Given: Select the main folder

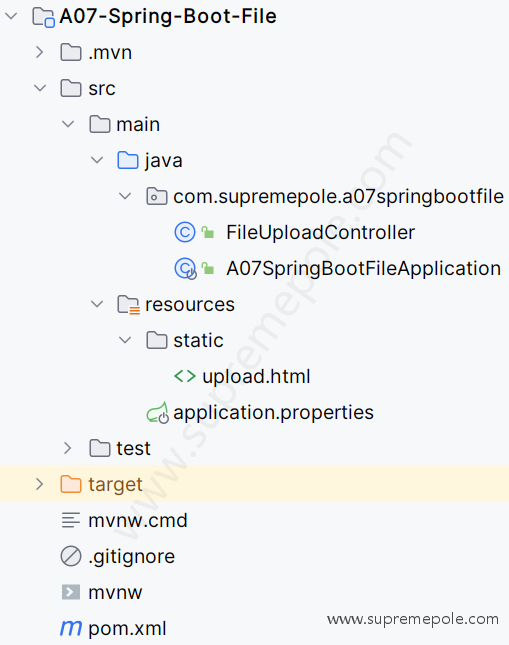Looking at the screenshot, I should 125,124.
